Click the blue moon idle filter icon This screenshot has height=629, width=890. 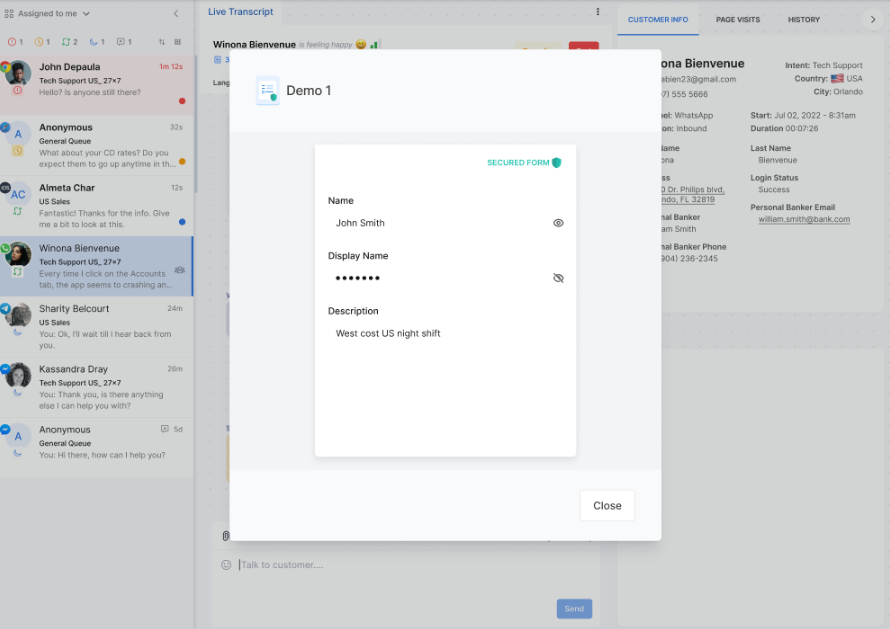pos(92,42)
